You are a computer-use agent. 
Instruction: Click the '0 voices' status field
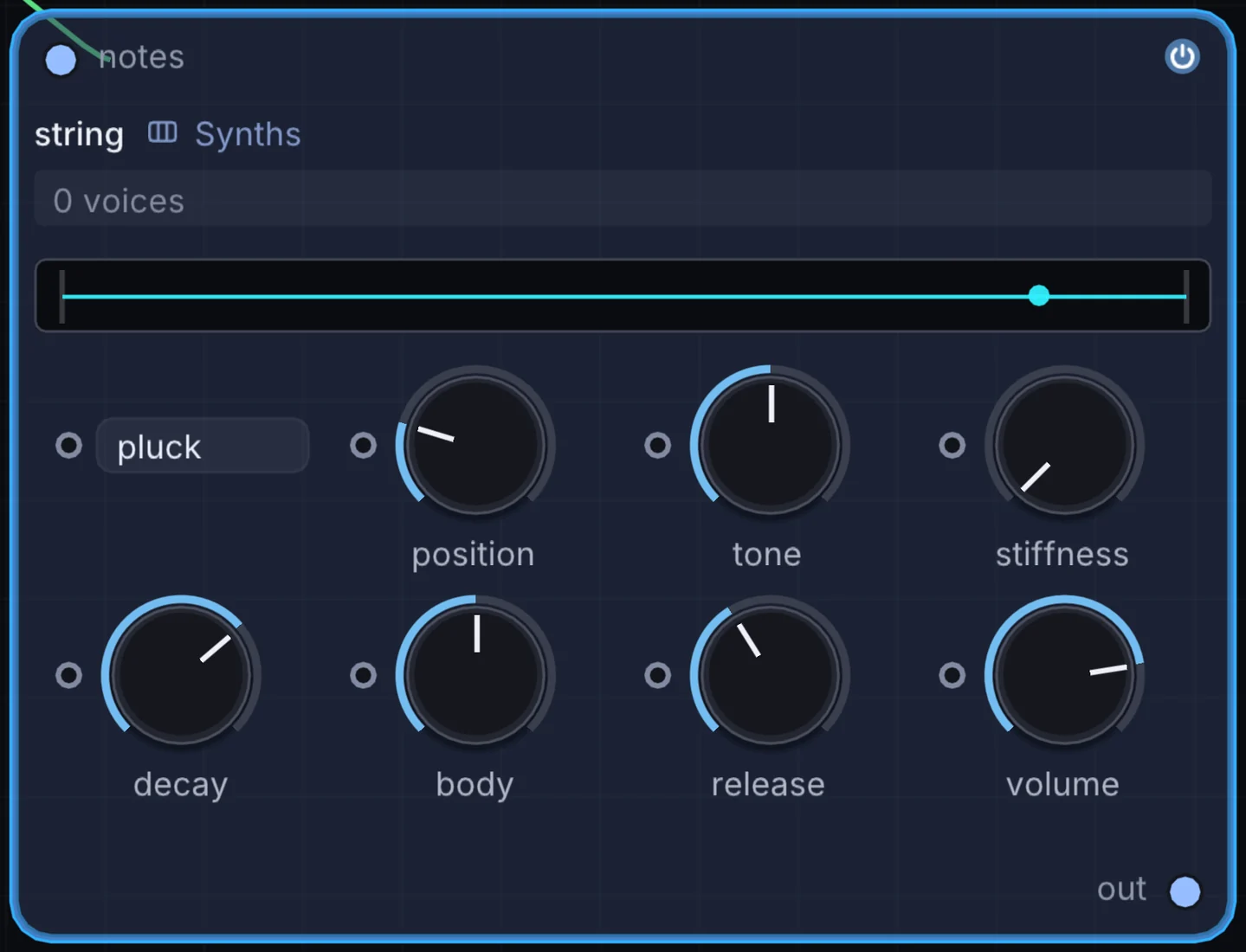pyautogui.click(x=623, y=199)
